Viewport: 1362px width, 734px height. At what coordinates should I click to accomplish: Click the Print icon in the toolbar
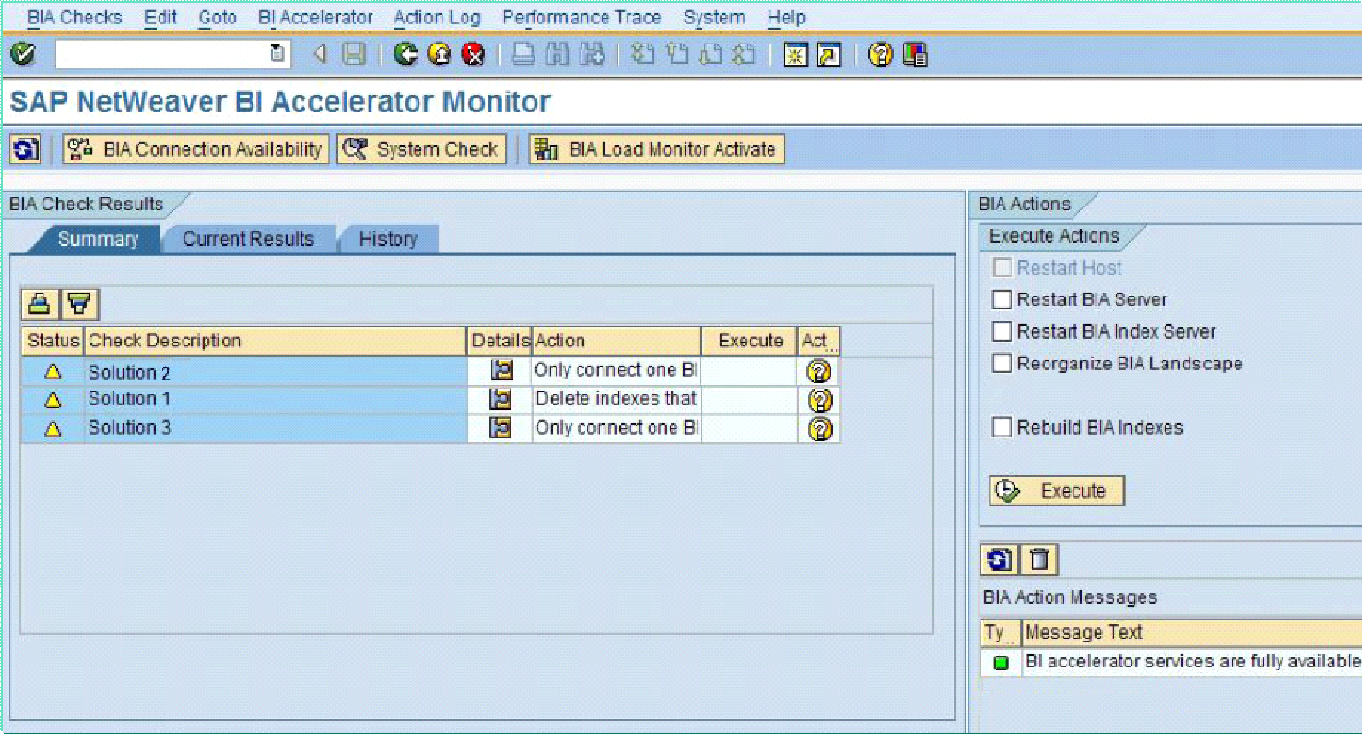[x=523, y=54]
